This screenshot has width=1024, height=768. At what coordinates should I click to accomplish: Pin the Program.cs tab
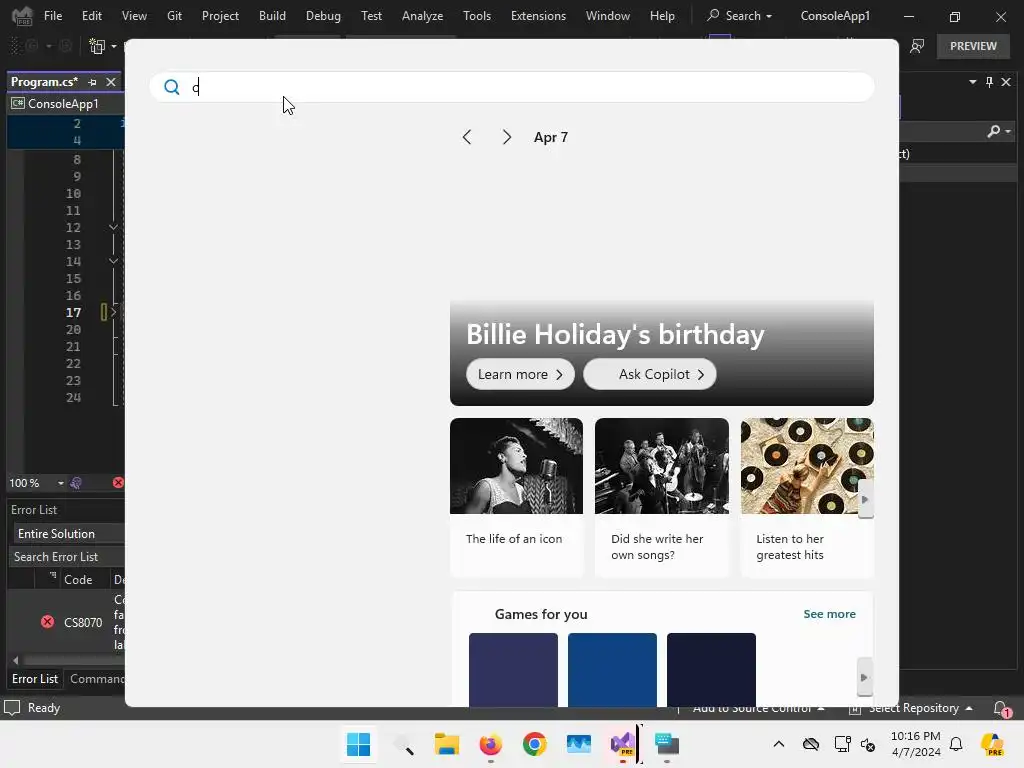point(92,82)
